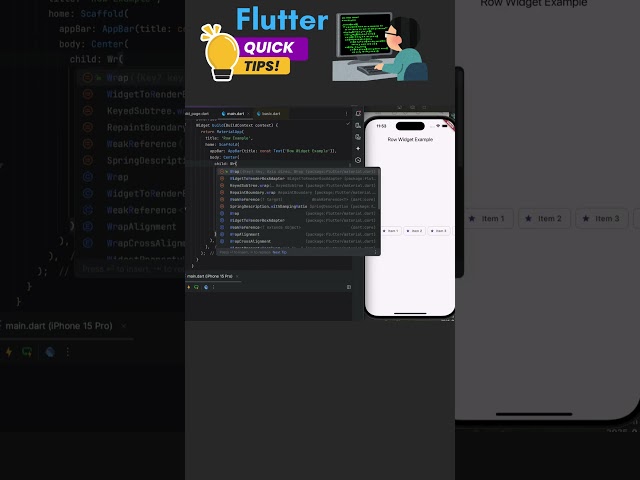Click the dimmed WrapAlignment row in the enlarged background

131,227
